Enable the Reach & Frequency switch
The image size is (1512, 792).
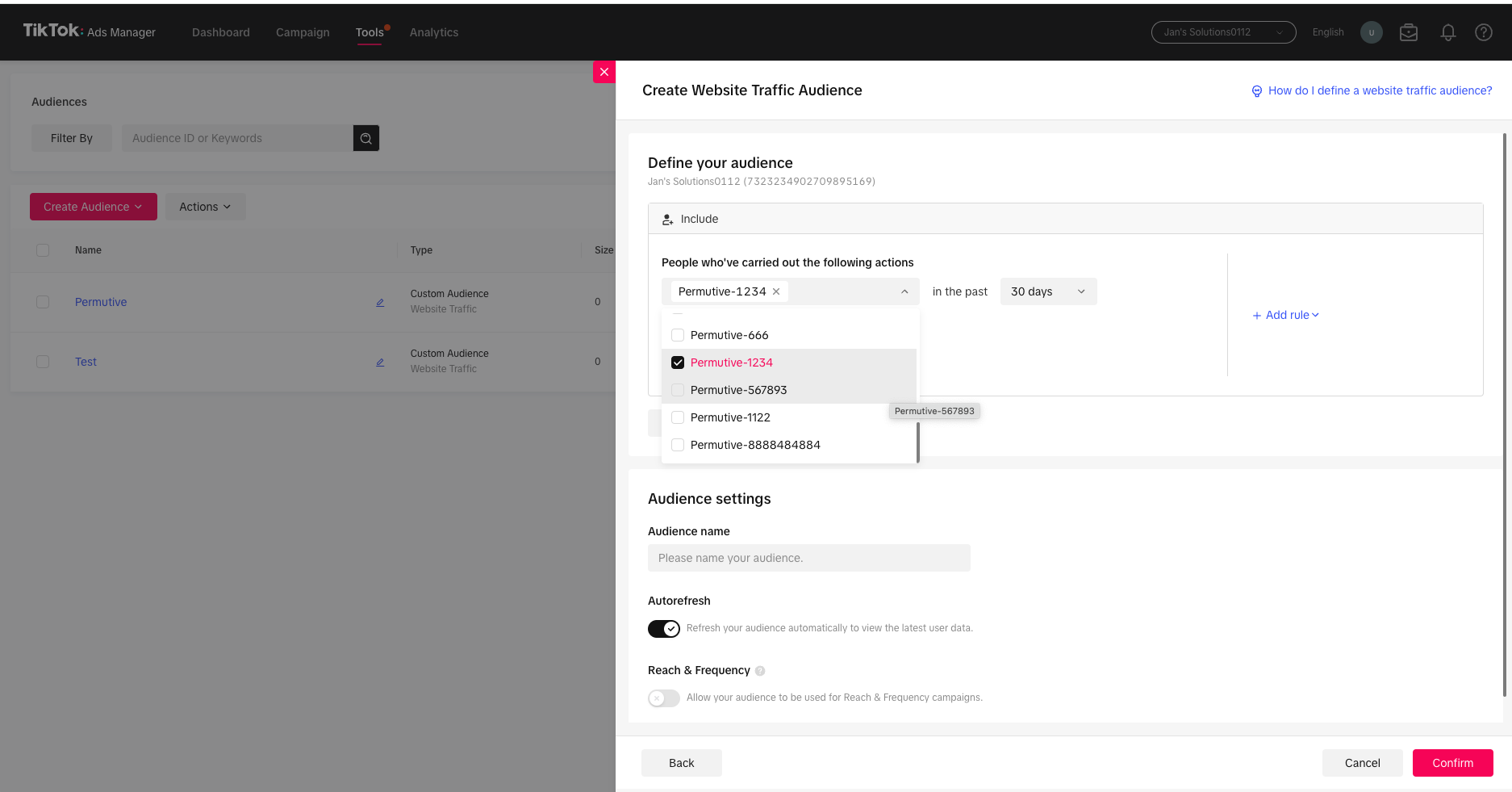pyautogui.click(x=664, y=698)
